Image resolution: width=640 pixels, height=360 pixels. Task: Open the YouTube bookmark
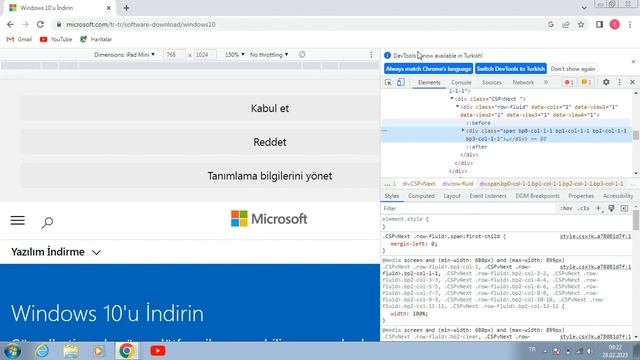[x=56, y=40]
